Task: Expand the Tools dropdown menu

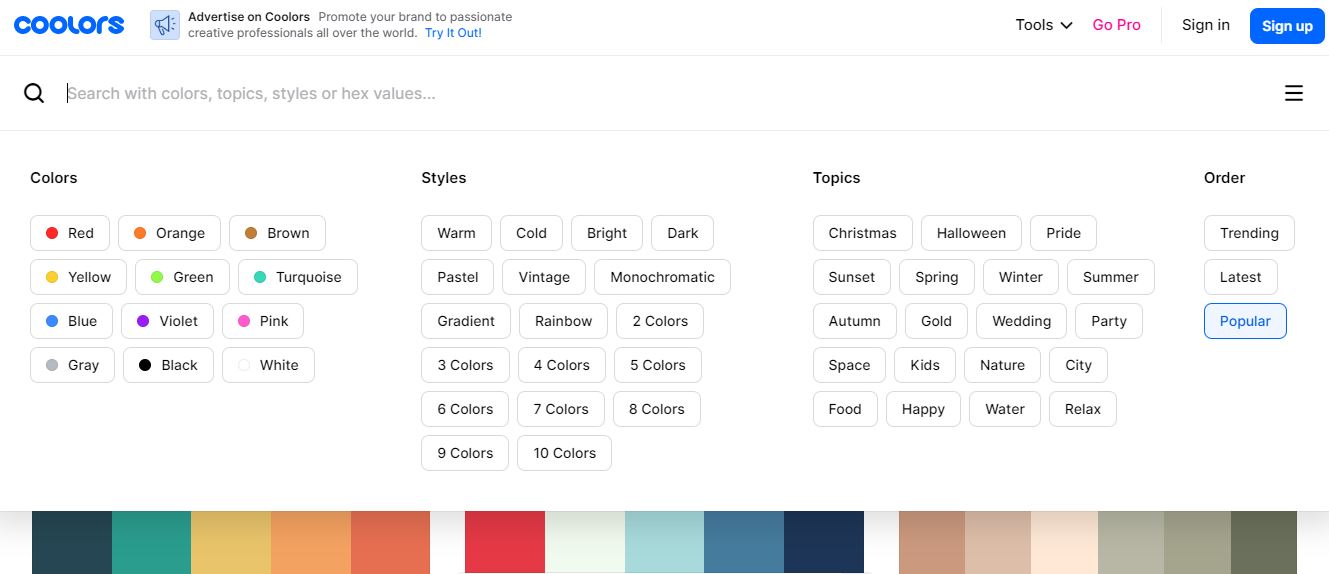Action: point(1043,25)
